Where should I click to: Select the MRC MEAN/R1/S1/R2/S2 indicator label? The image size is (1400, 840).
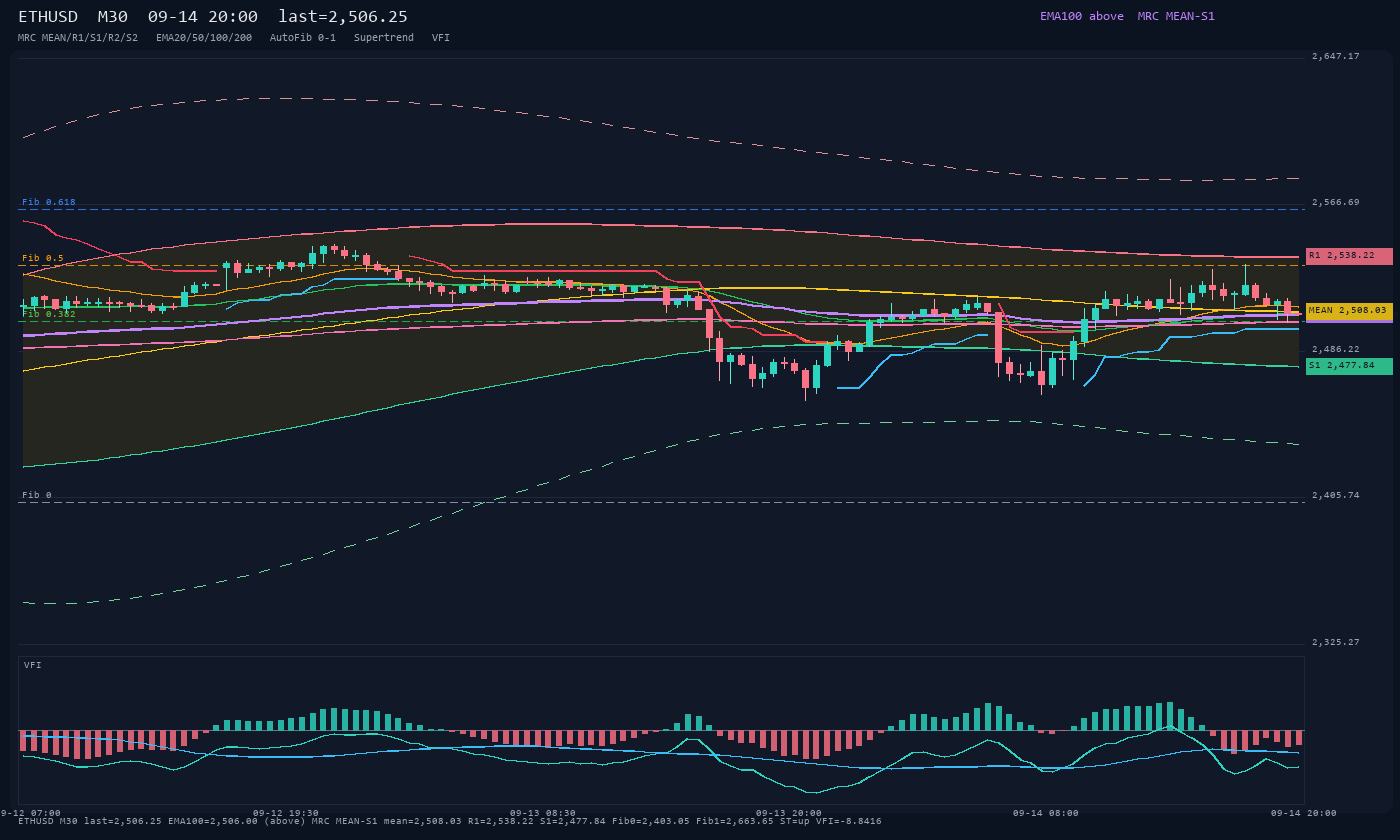click(78, 38)
